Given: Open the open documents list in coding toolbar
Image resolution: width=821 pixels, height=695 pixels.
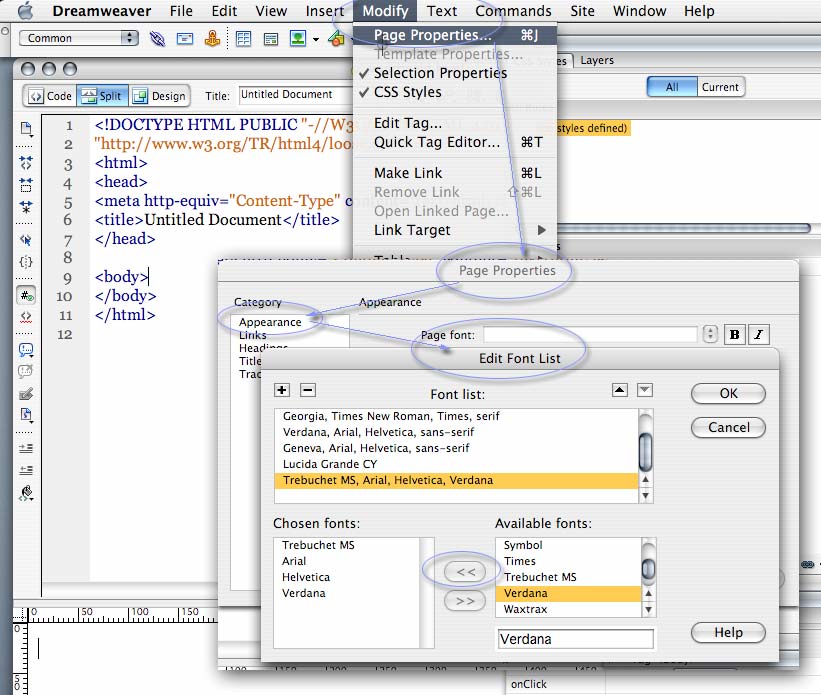Looking at the screenshot, I should pyautogui.click(x=26, y=129).
